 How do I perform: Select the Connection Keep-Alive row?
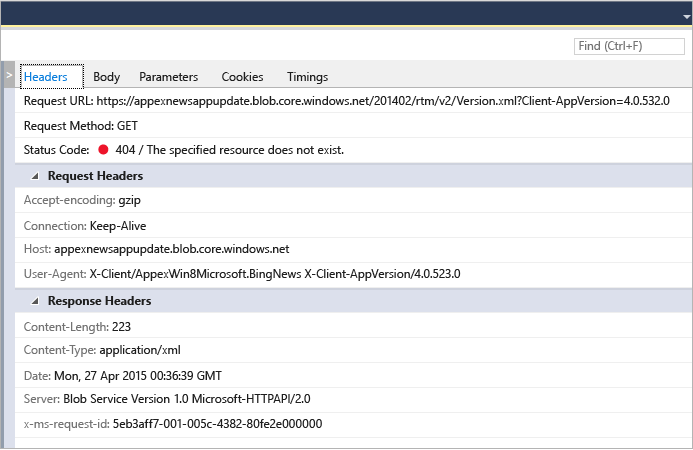pyautogui.click(x=354, y=225)
